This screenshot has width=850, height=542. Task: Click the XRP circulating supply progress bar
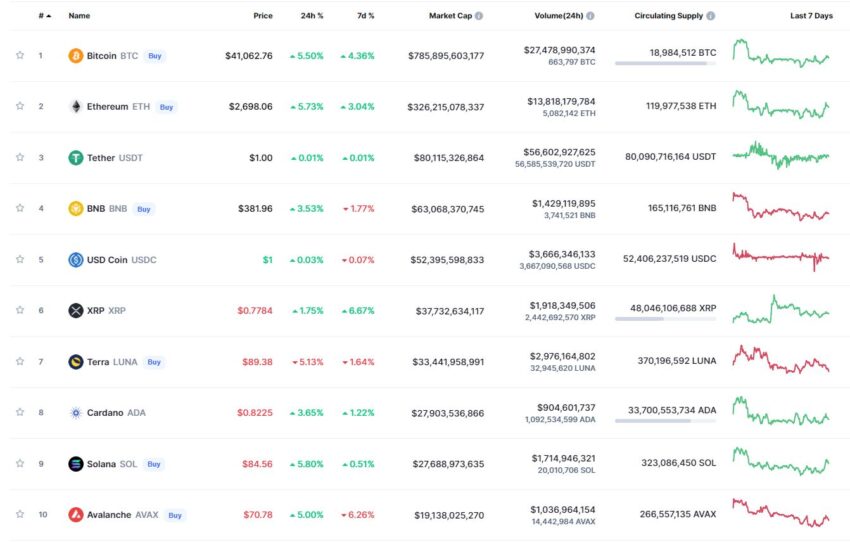coord(665,319)
